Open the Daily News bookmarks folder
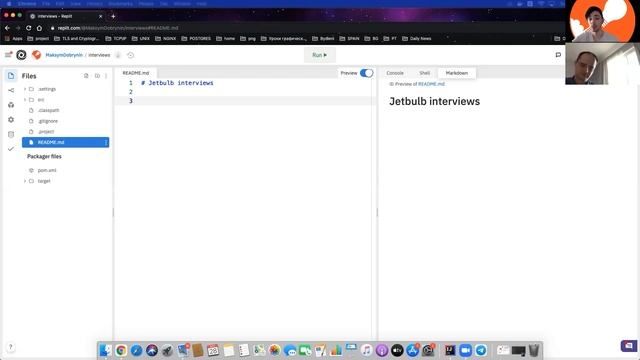 click(417, 39)
